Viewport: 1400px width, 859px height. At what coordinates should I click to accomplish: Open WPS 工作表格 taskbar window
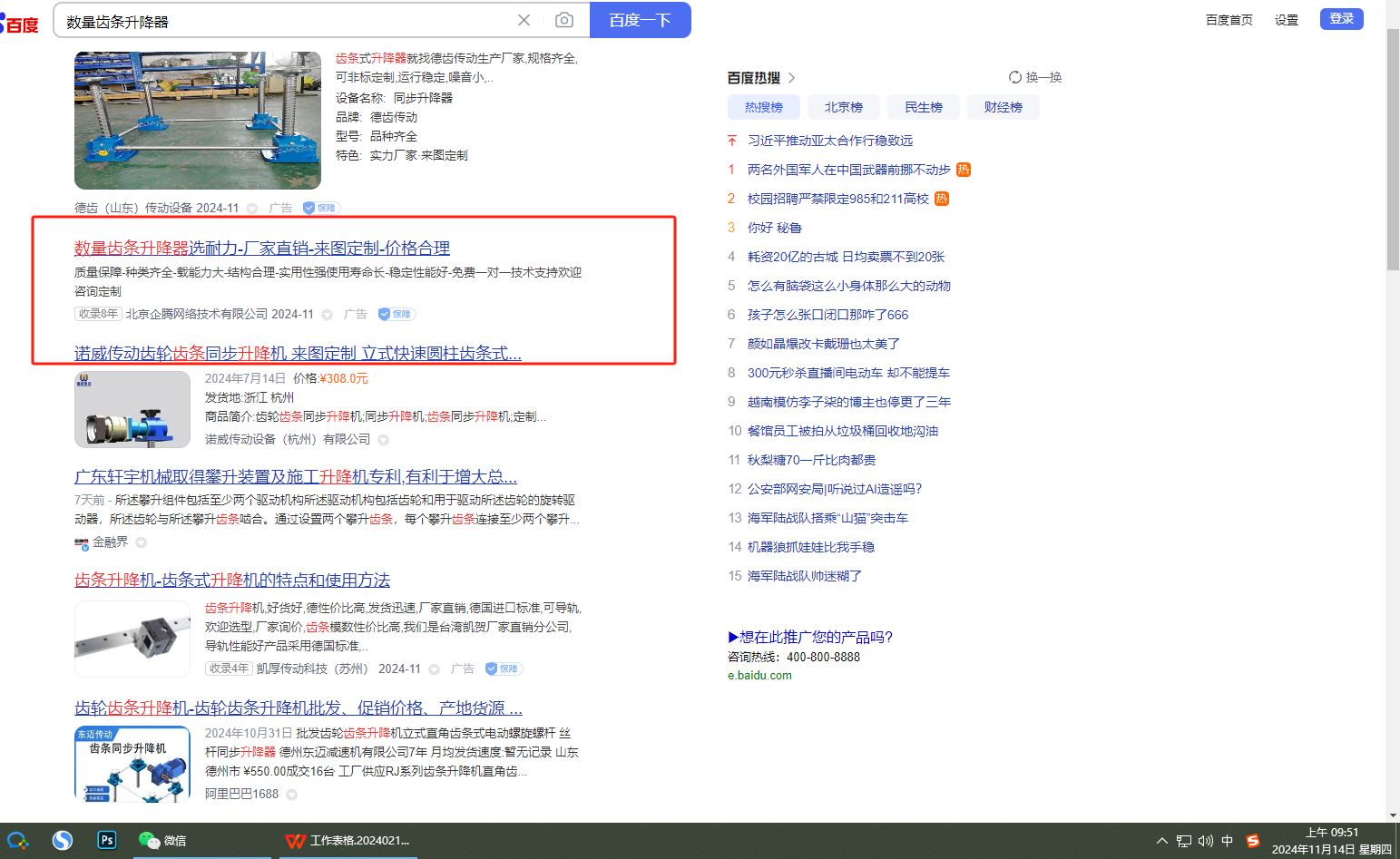click(x=347, y=840)
